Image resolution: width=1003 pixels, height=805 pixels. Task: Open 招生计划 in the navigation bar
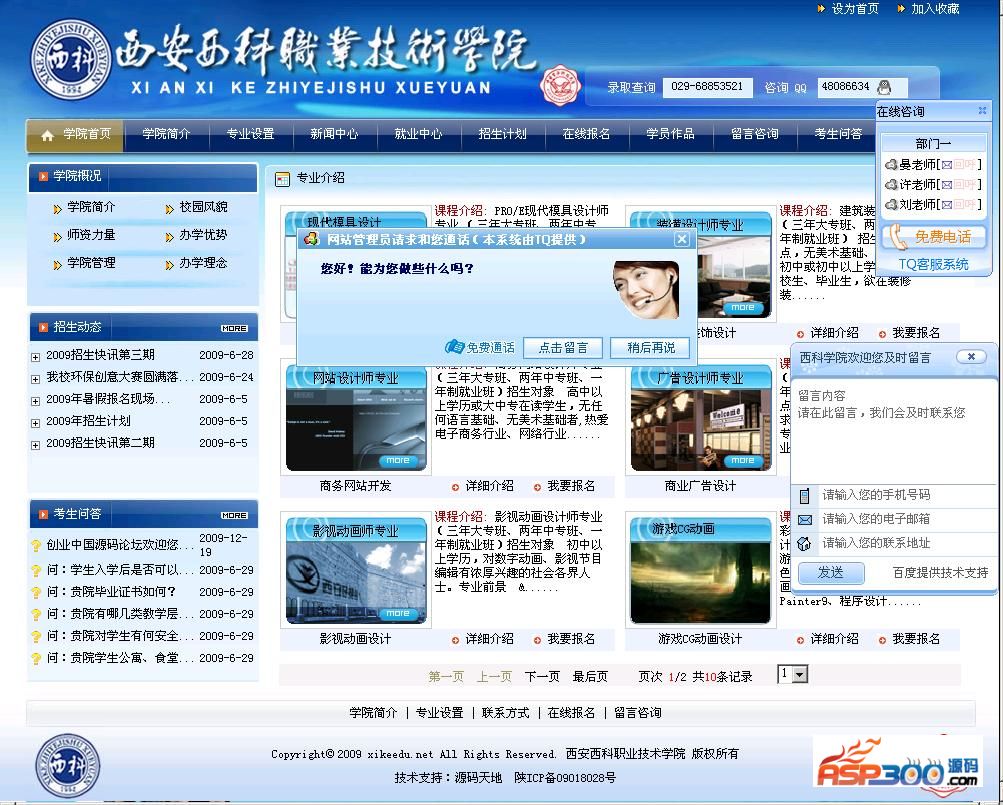pyautogui.click(x=502, y=134)
